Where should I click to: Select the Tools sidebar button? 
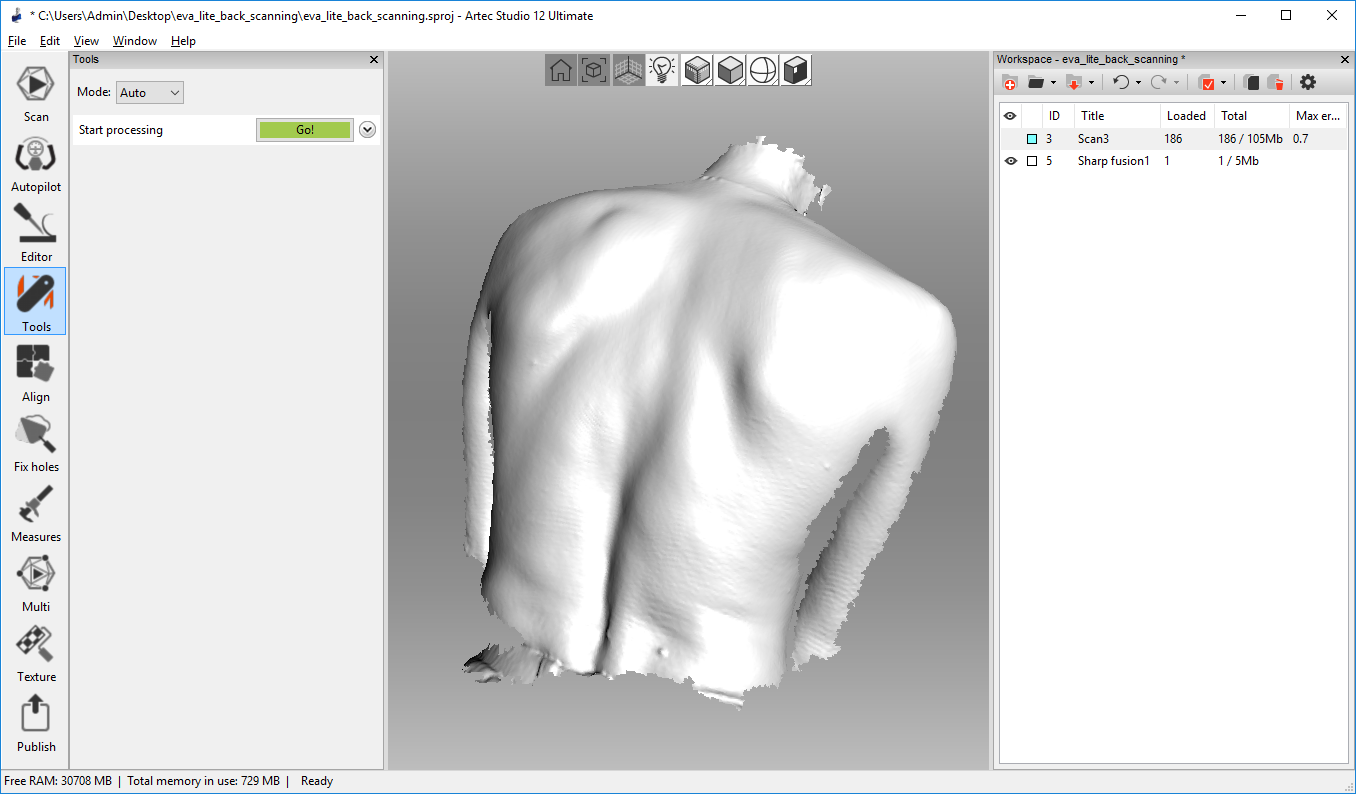[36, 302]
